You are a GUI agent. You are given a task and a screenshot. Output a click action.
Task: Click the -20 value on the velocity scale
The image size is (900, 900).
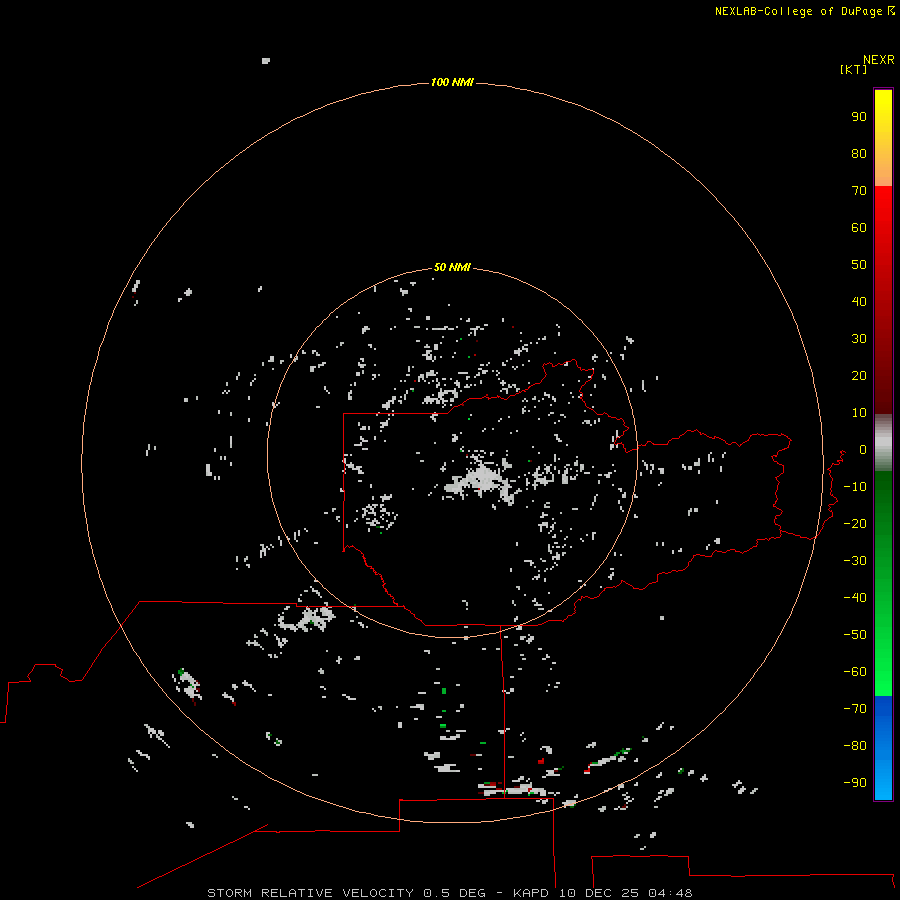point(855,523)
